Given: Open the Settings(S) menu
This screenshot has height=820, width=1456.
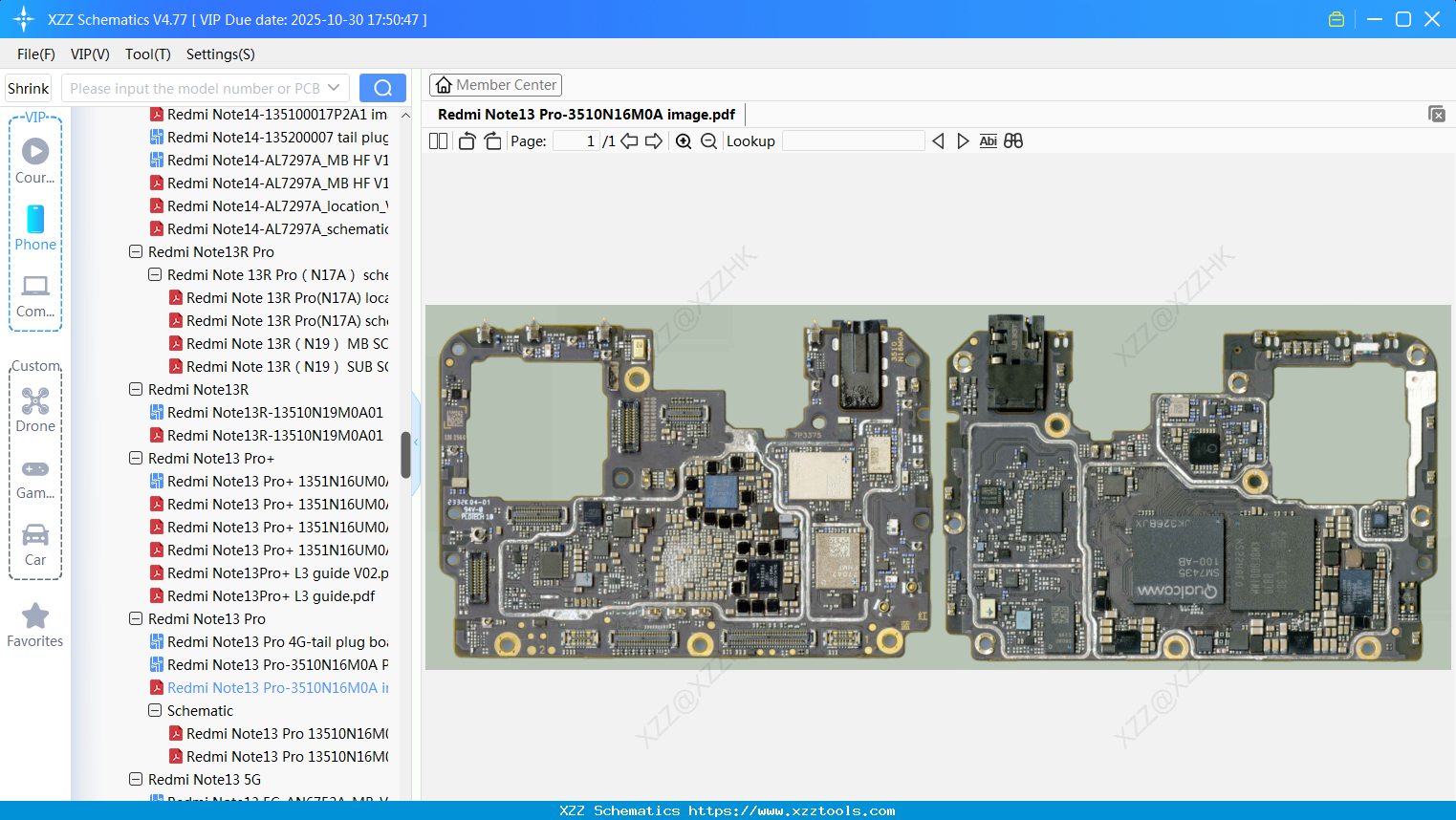Looking at the screenshot, I should pyautogui.click(x=220, y=54).
